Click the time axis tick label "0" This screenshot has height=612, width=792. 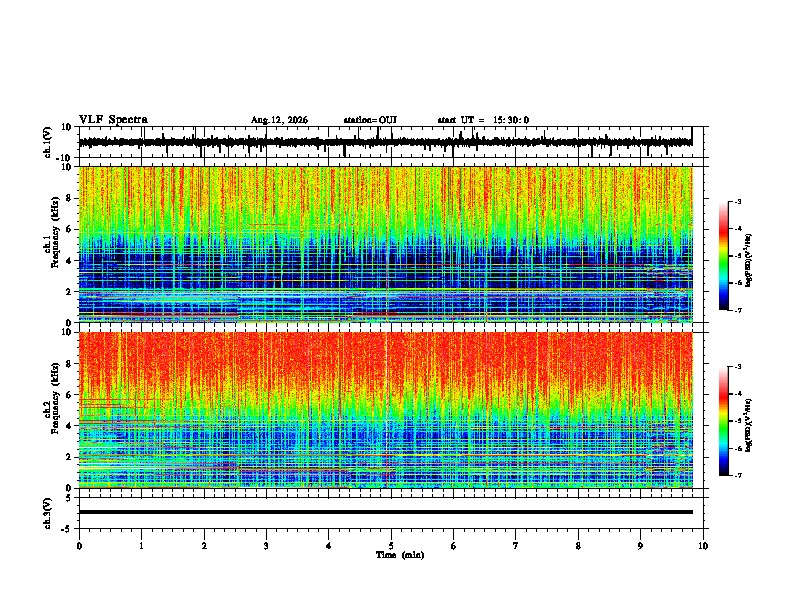[79, 546]
